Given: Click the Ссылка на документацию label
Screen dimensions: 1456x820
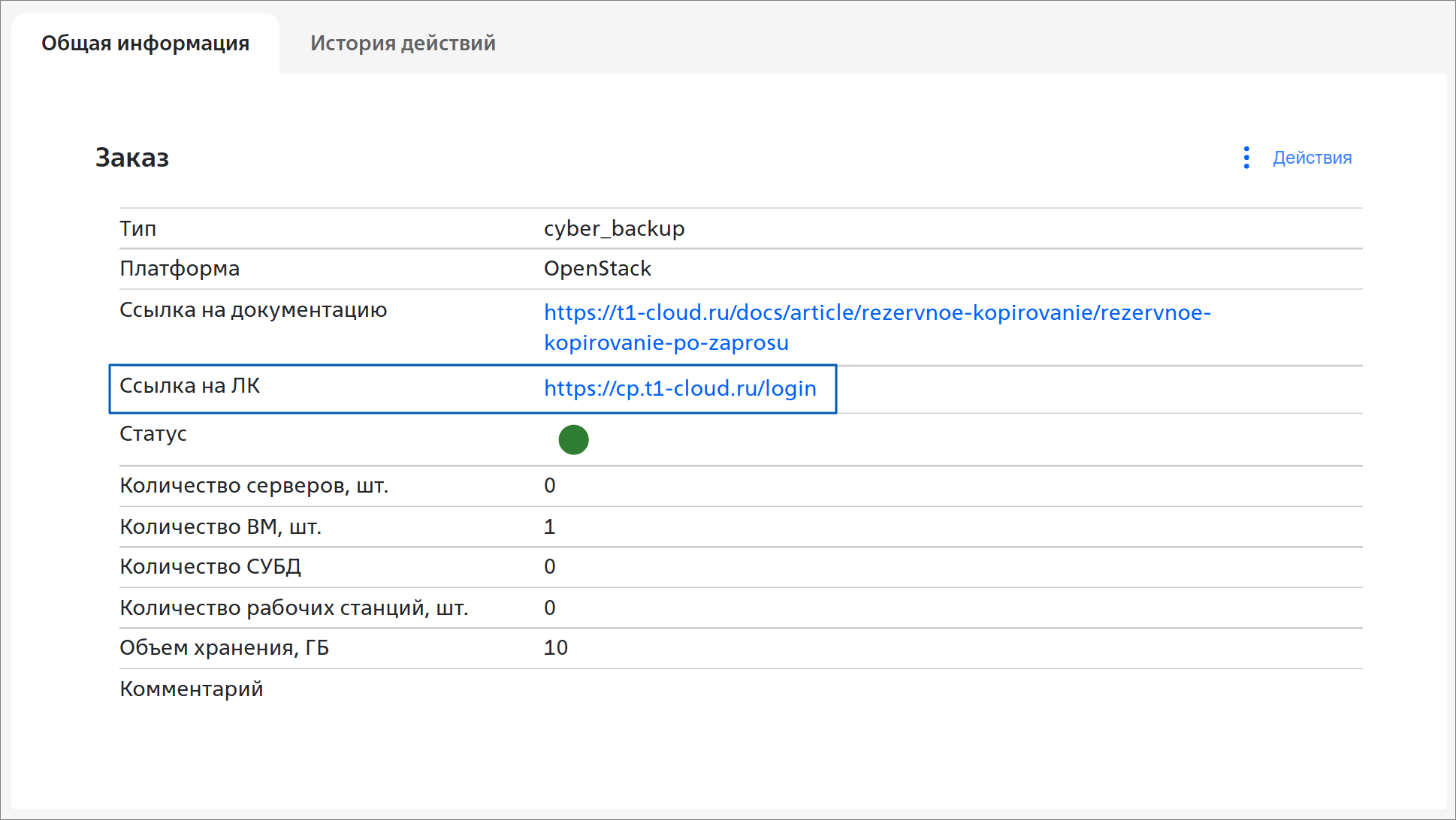Looking at the screenshot, I should 253,310.
